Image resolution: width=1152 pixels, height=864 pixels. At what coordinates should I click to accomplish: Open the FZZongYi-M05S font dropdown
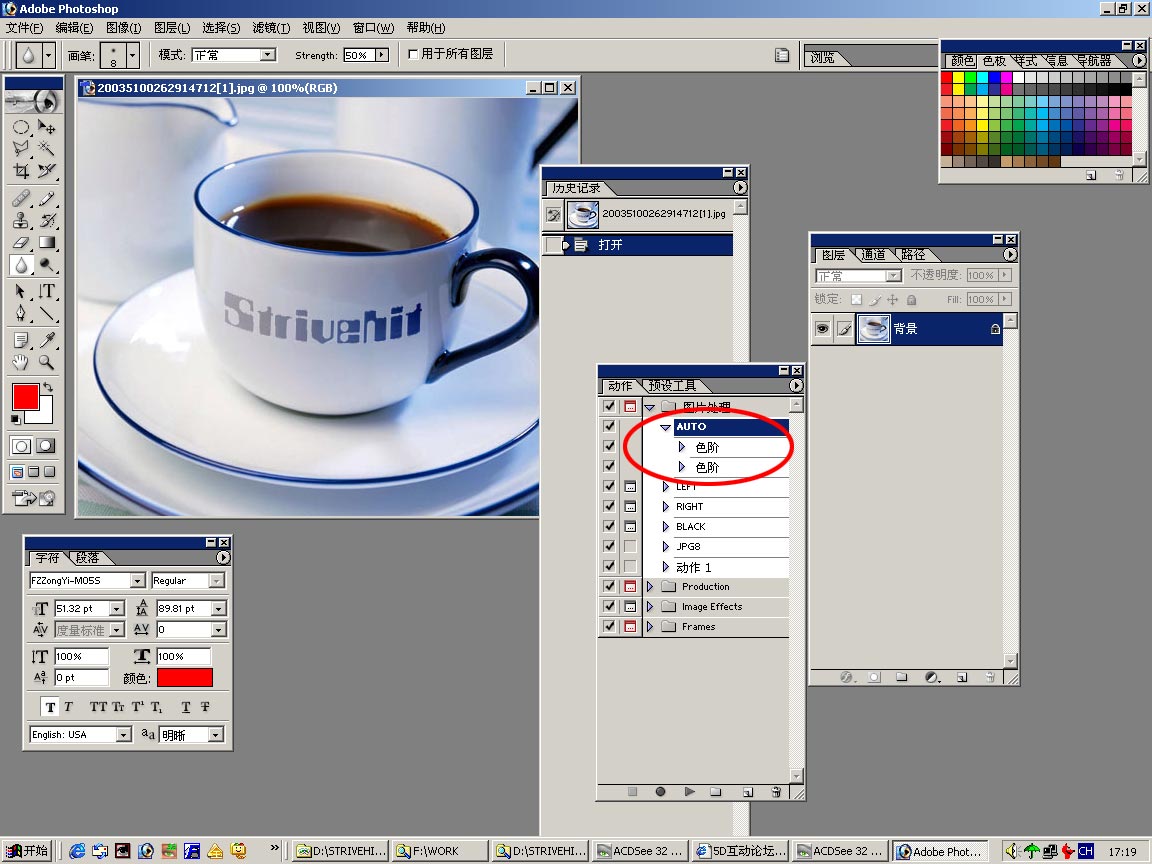click(137, 580)
